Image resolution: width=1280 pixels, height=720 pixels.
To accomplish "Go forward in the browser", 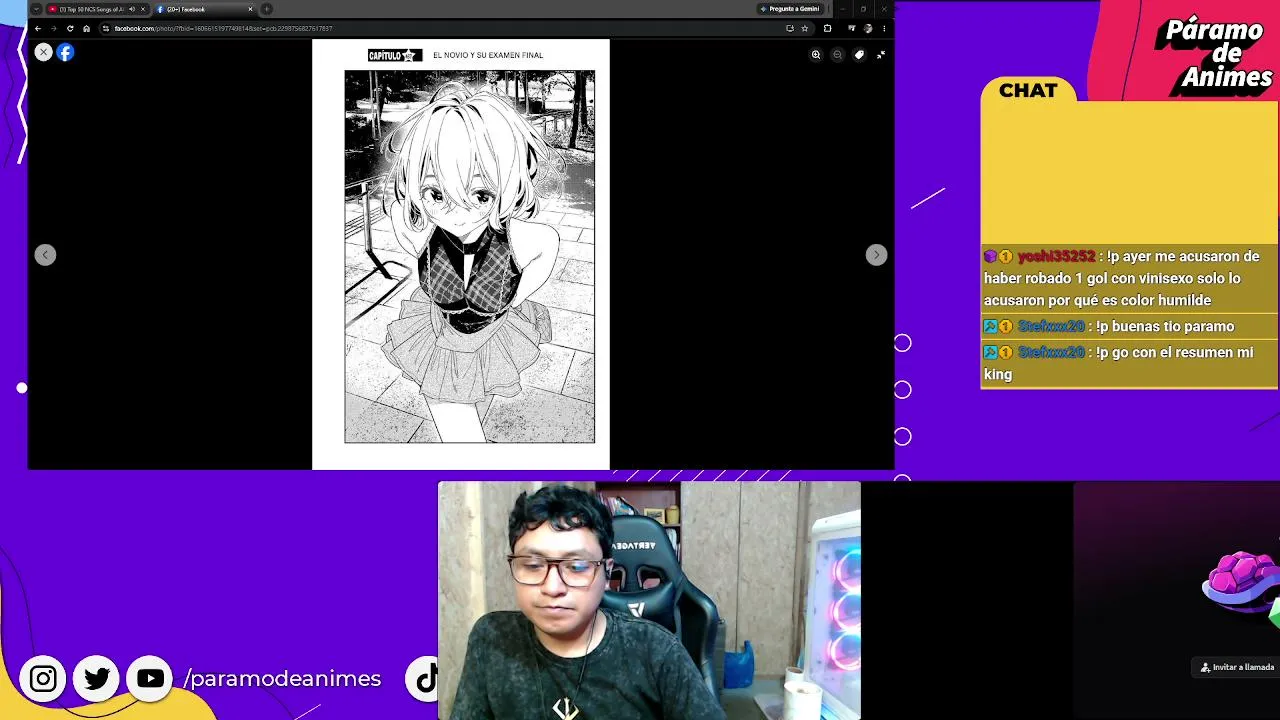I will (54, 28).
